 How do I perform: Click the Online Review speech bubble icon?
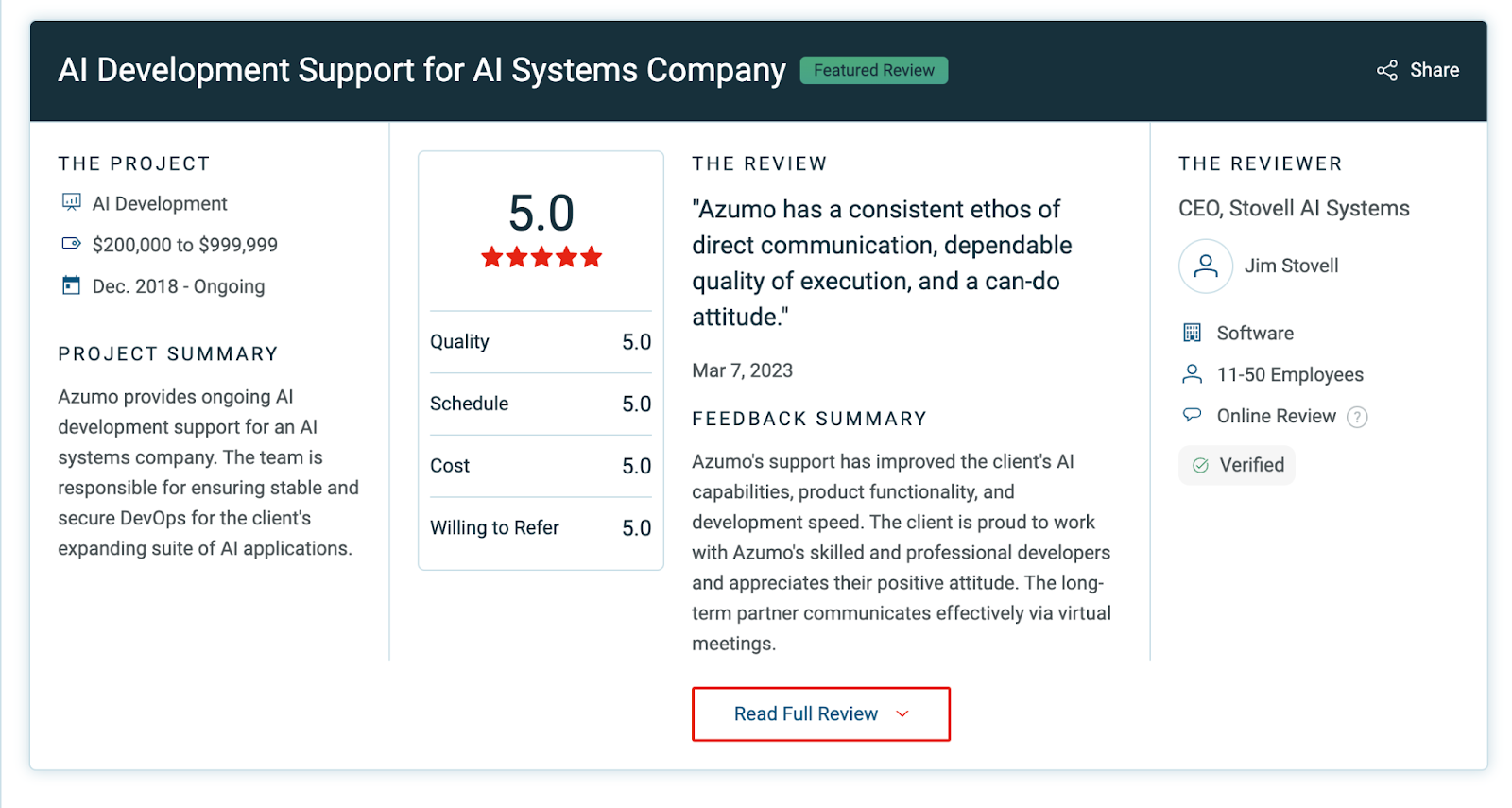pyautogui.click(x=1193, y=415)
